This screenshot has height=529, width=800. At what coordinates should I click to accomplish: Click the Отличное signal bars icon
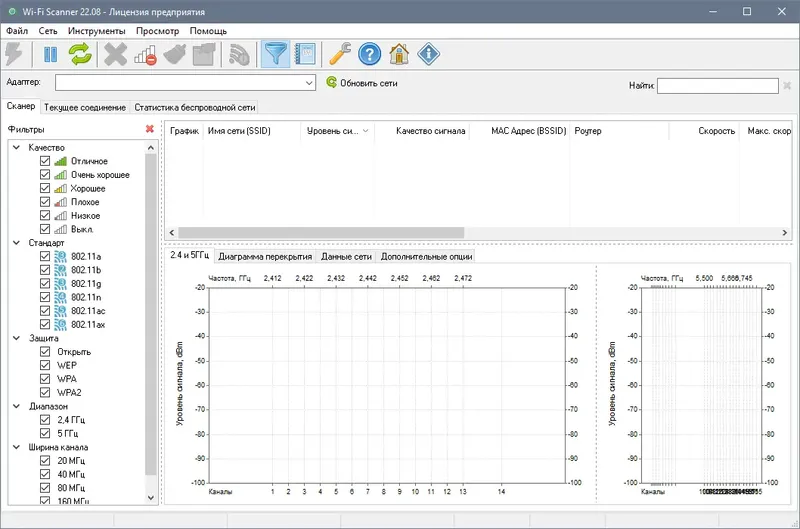tap(60, 161)
